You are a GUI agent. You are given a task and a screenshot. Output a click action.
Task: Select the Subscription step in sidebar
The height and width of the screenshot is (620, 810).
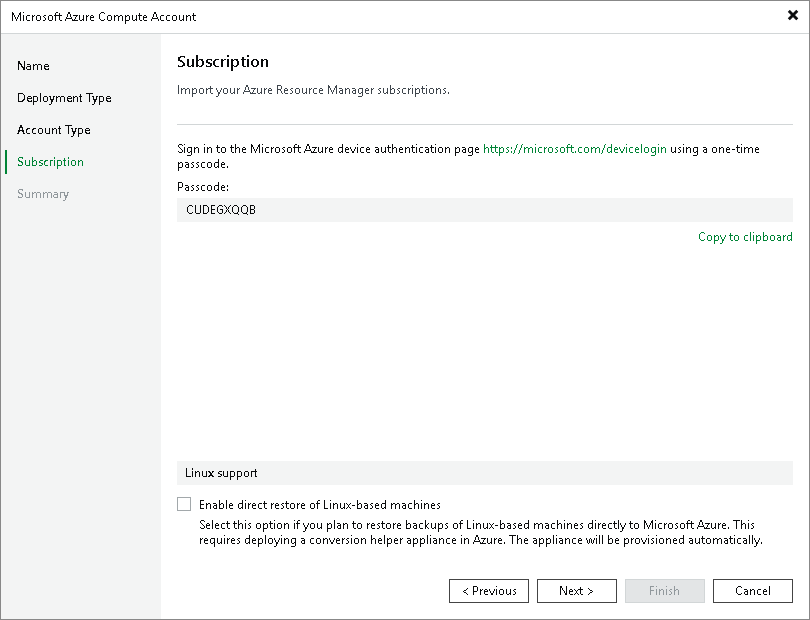pyautogui.click(x=50, y=162)
